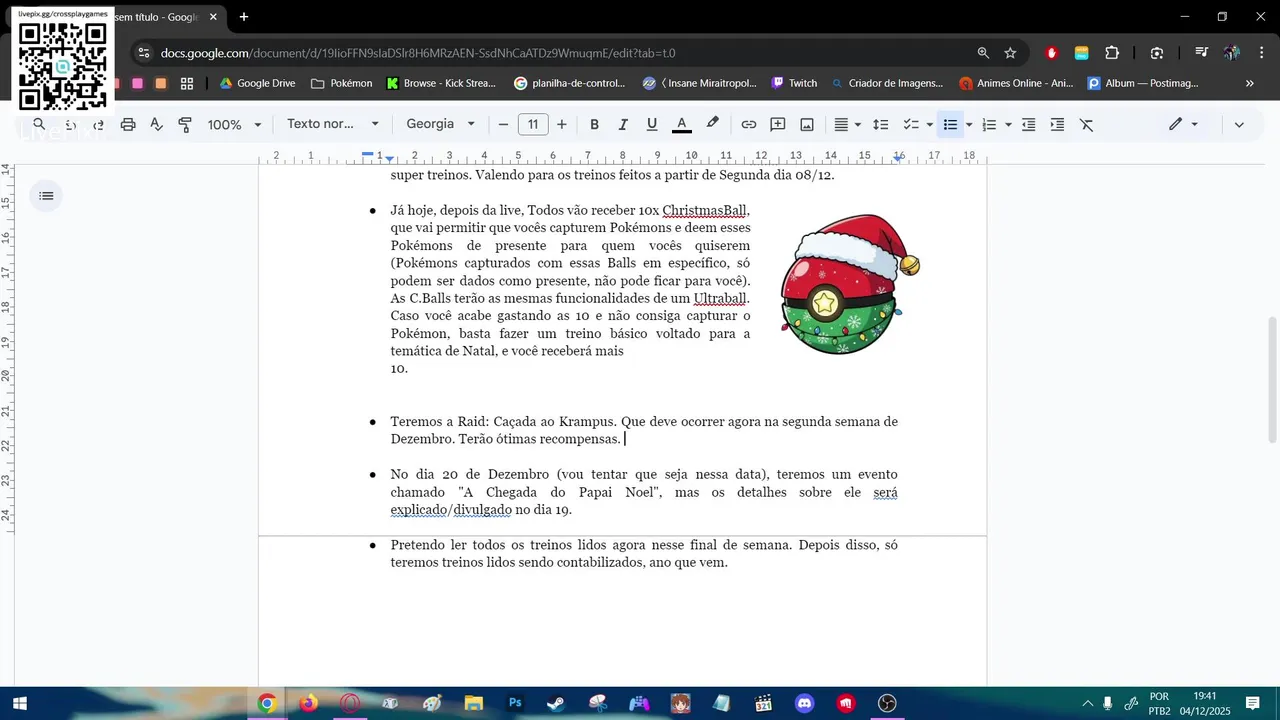This screenshot has height=720, width=1280.
Task: Click the redo arrow in toolbar
Action: click(99, 125)
